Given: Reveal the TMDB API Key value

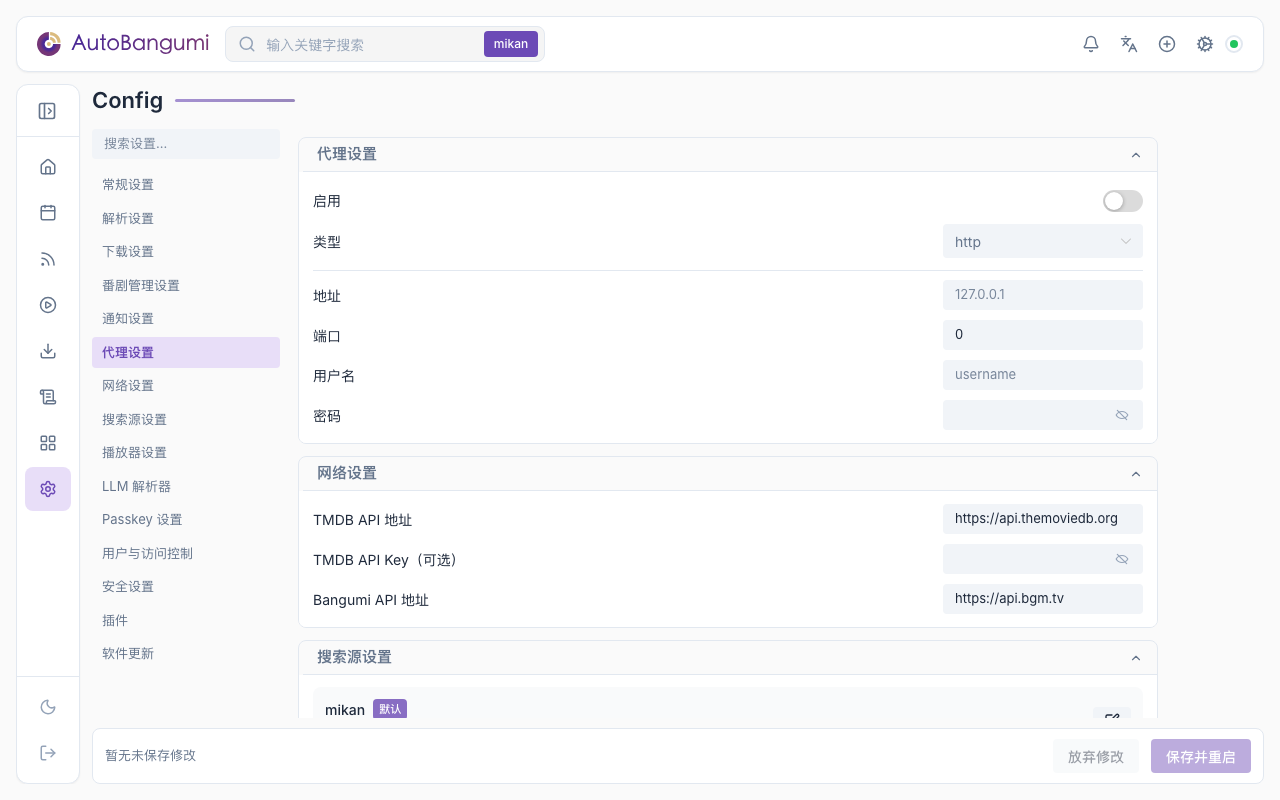Looking at the screenshot, I should [x=1122, y=559].
